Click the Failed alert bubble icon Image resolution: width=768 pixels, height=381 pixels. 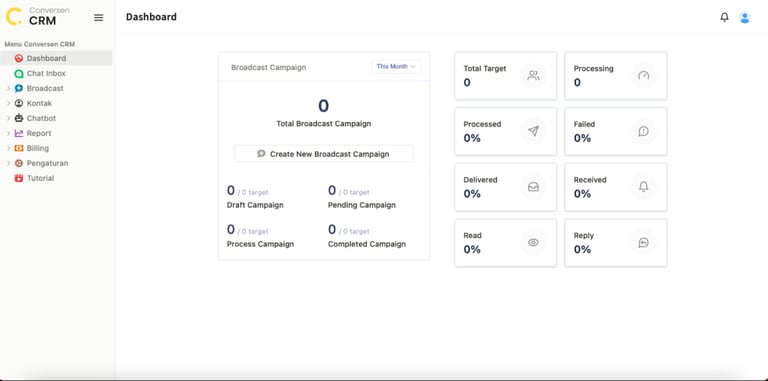pyautogui.click(x=644, y=131)
